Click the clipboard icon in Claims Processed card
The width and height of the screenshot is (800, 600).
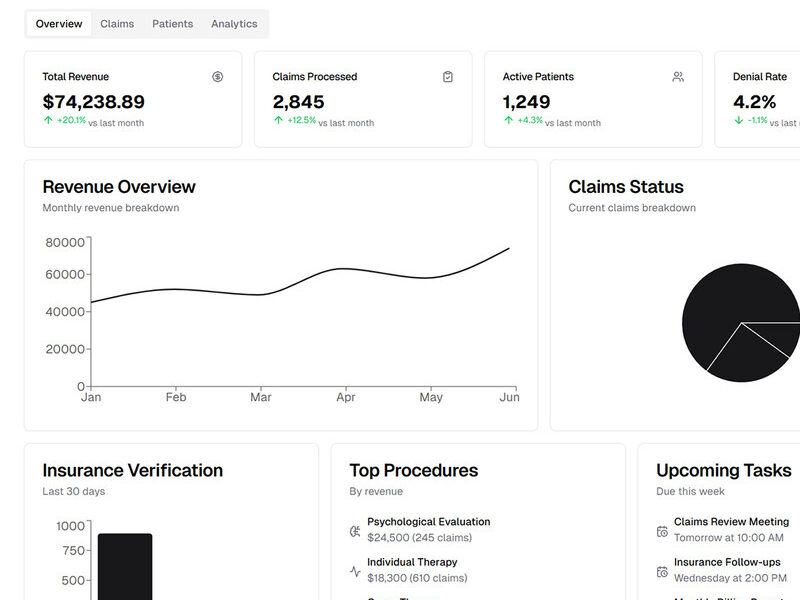(x=448, y=77)
